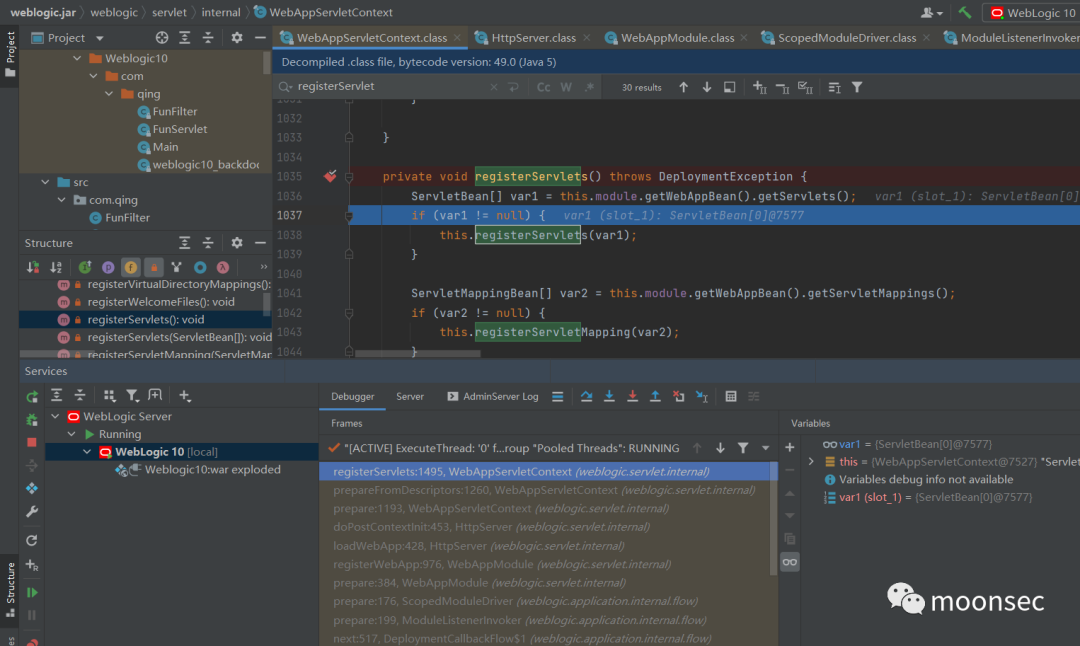Toggle Show non-public lock filter in Structure
The height and width of the screenshot is (646, 1080).
click(x=154, y=267)
